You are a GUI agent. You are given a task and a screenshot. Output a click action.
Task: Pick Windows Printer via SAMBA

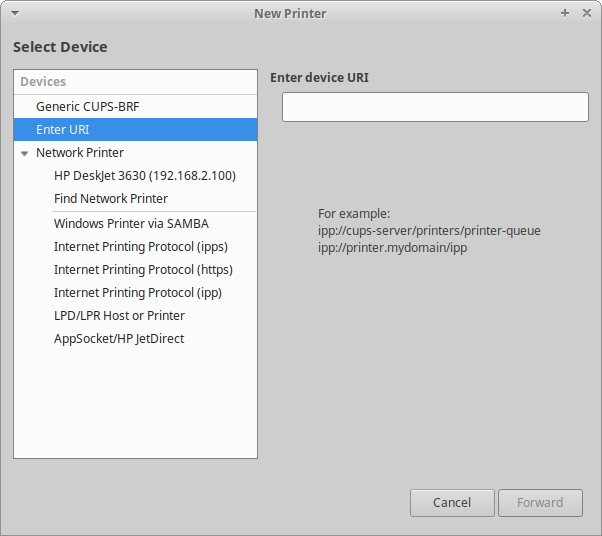pyautogui.click(x=131, y=224)
